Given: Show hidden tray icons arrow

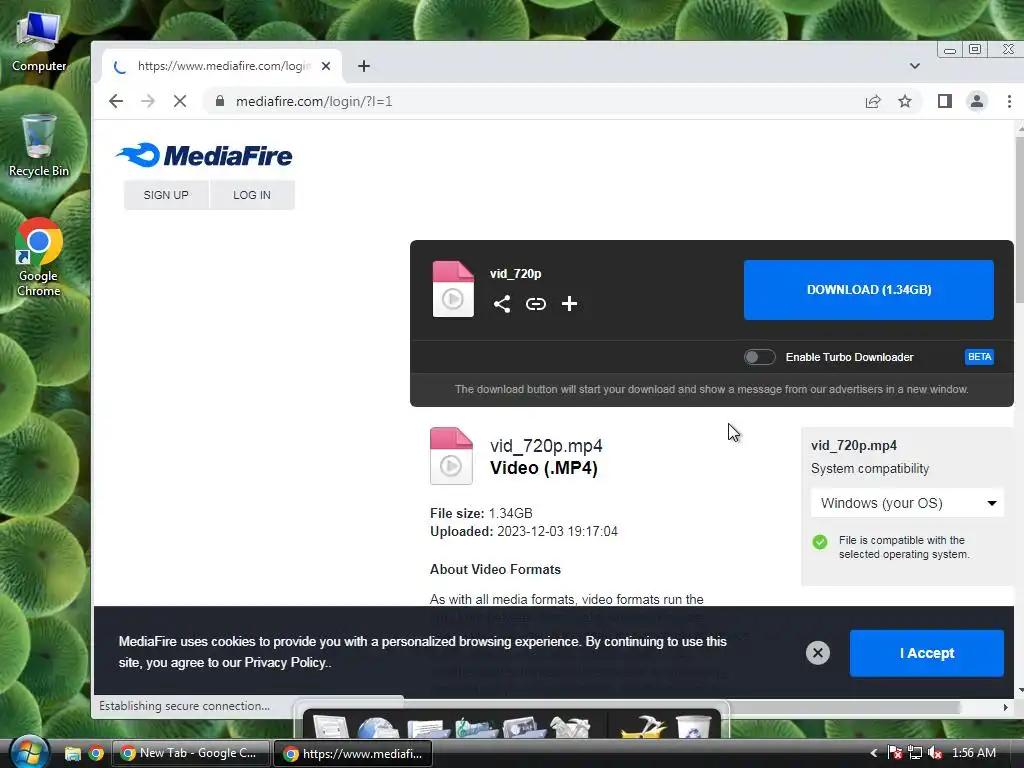Looking at the screenshot, I should pos(874,753).
